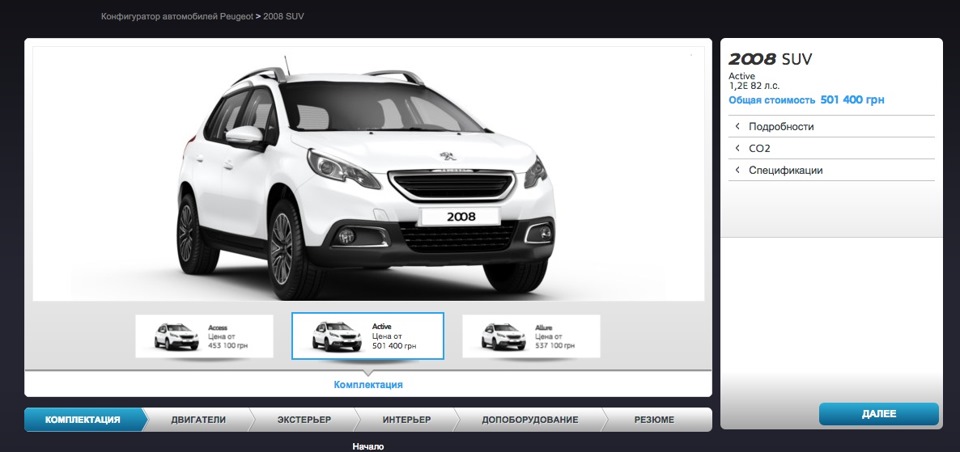Click the Начало text at the bottom
This screenshot has width=960, height=452.
click(368, 447)
